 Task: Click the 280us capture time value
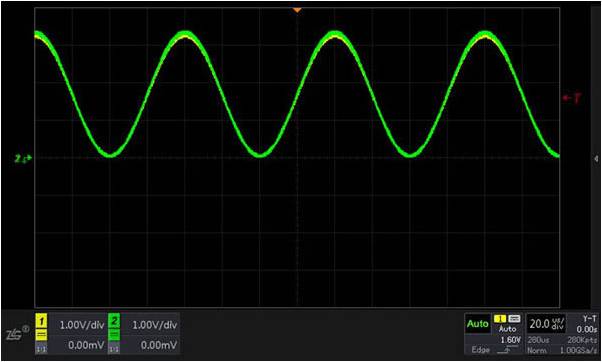[x=538, y=340]
